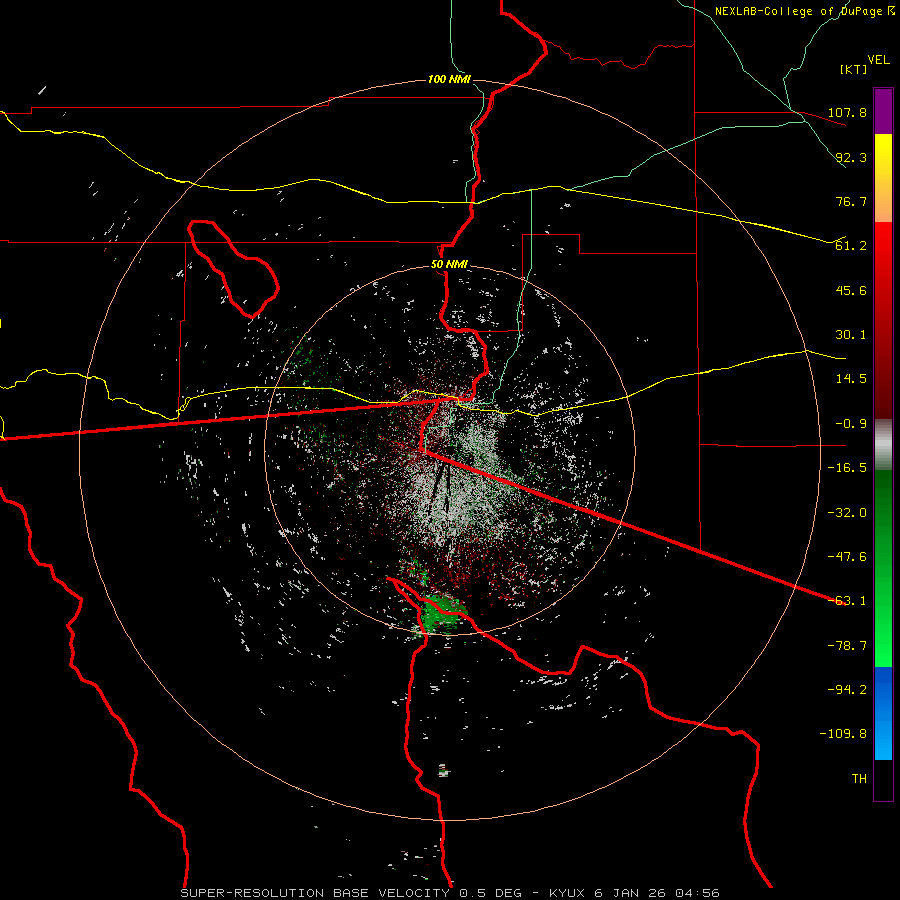Click the -47.6 velocity scale value
The height and width of the screenshot is (900, 900).
tap(847, 556)
